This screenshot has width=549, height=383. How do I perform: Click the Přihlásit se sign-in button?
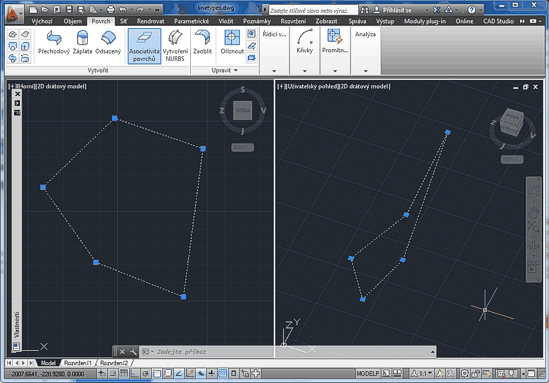(397, 10)
